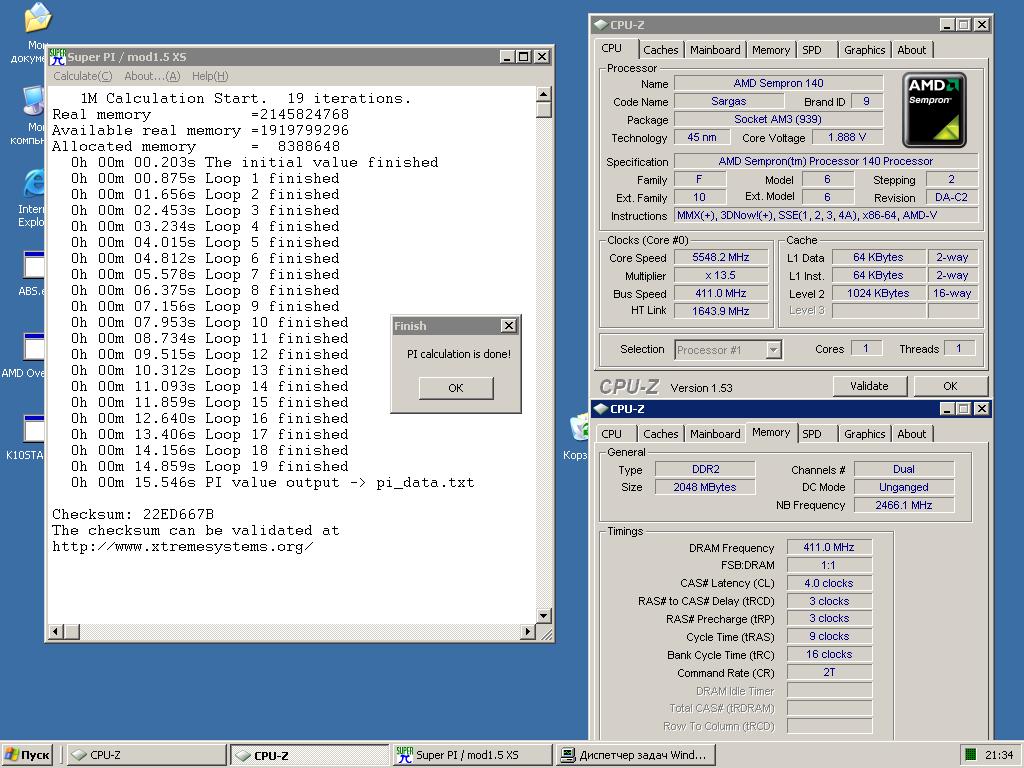The width and height of the screenshot is (1024, 768).
Task: Open Calculate menu in Super PI
Action: tap(83, 76)
